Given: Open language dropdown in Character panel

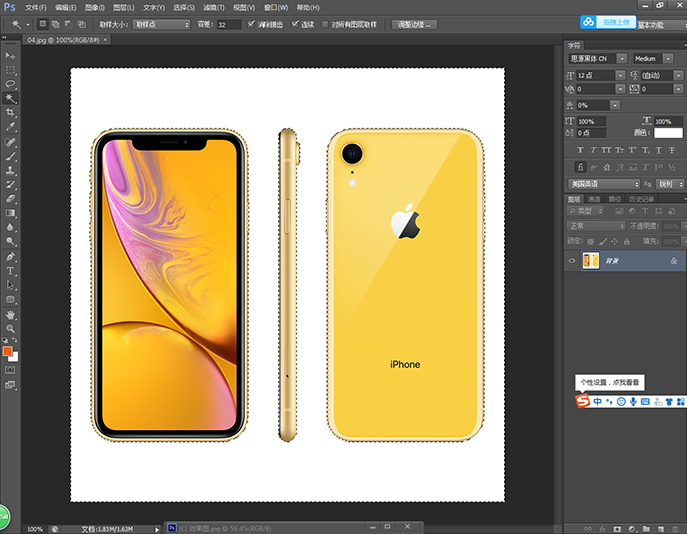Looking at the screenshot, I should coord(604,184).
